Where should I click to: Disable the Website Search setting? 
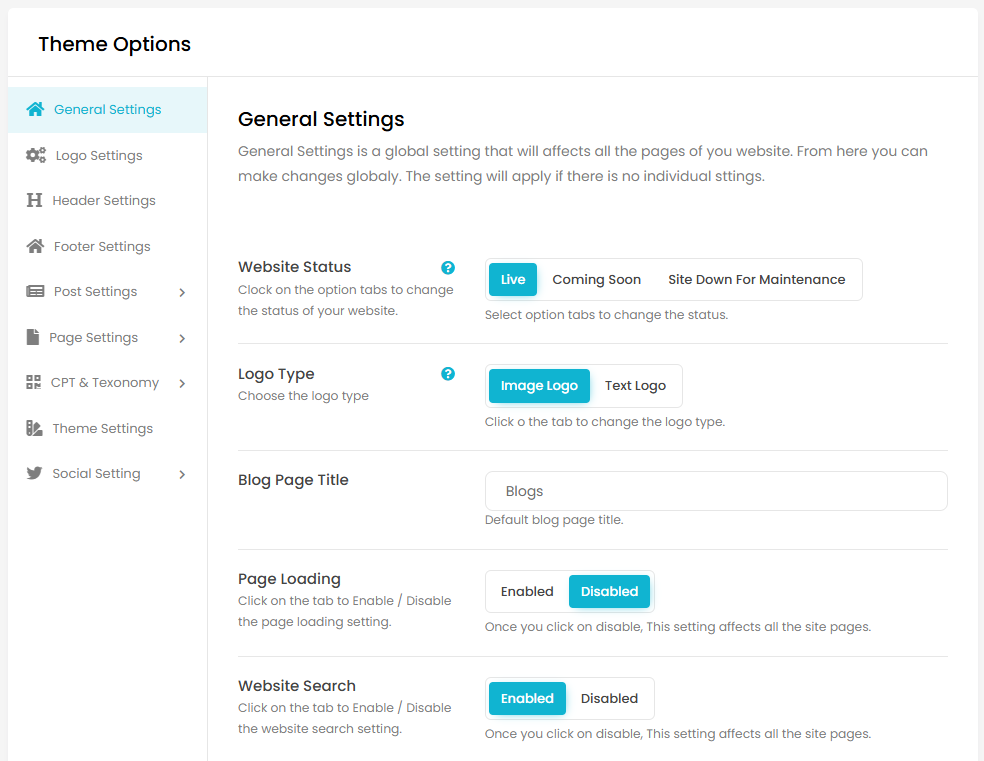pyautogui.click(x=609, y=698)
